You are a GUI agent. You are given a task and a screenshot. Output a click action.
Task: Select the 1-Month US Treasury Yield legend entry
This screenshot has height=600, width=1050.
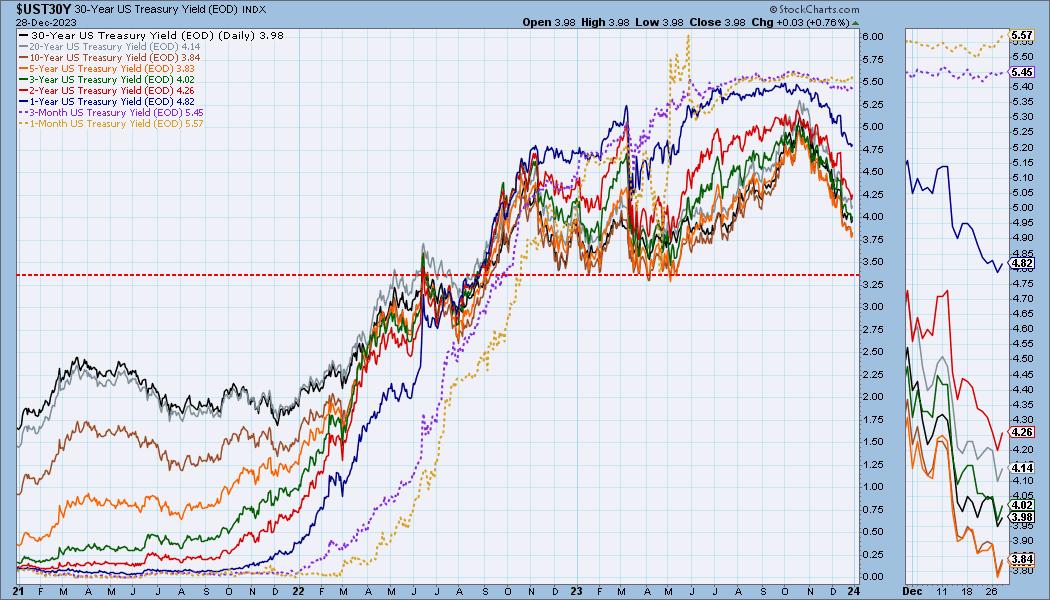point(112,123)
